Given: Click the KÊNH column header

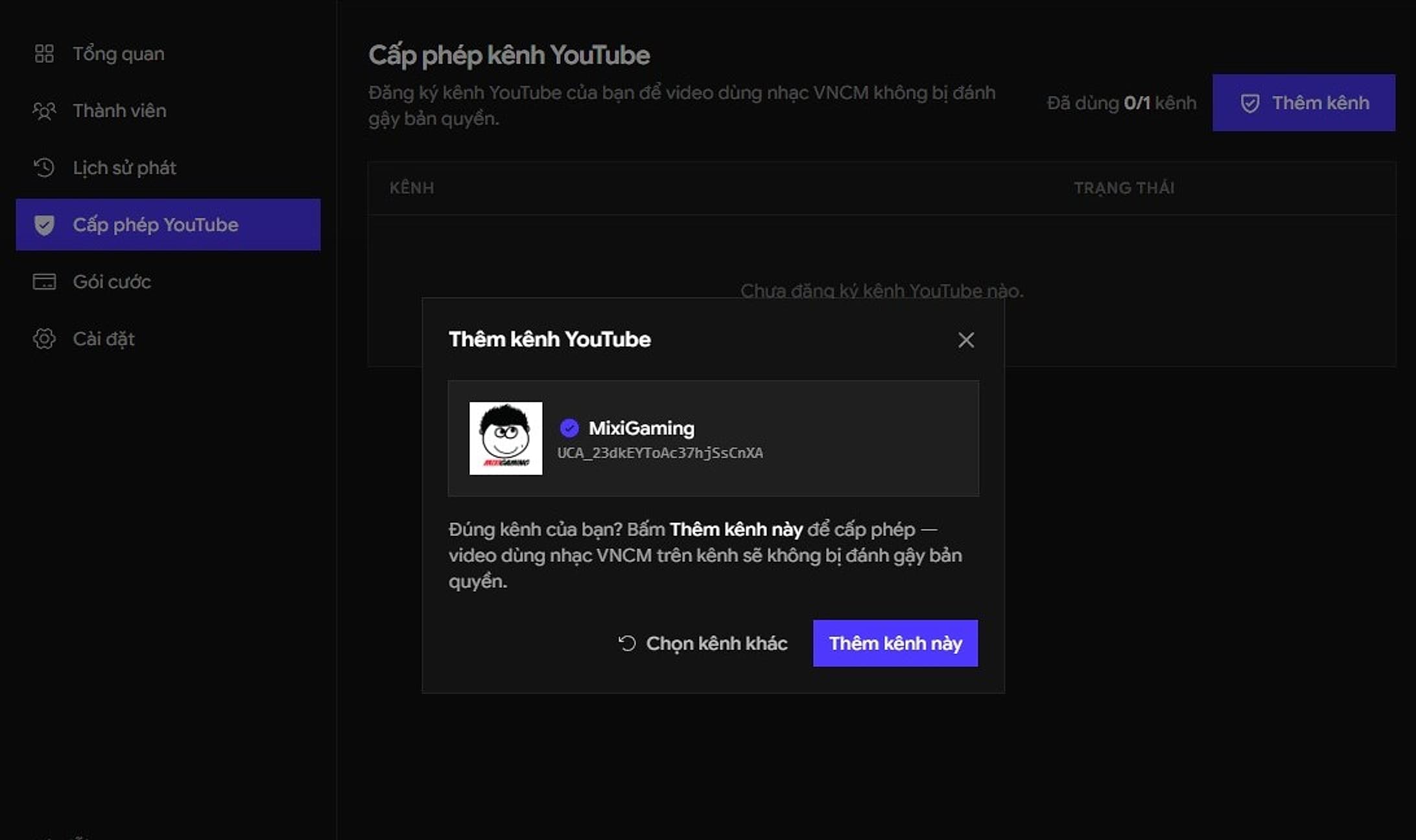Looking at the screenshot, I should pyautogui.click(x=412, y=188).
